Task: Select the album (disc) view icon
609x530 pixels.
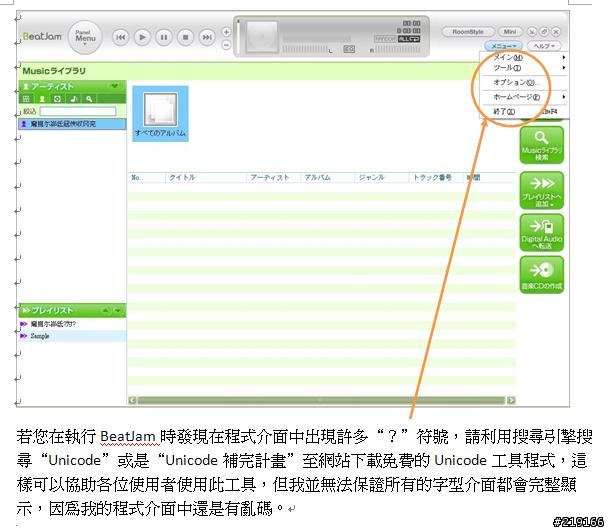Action: [57, 99]
